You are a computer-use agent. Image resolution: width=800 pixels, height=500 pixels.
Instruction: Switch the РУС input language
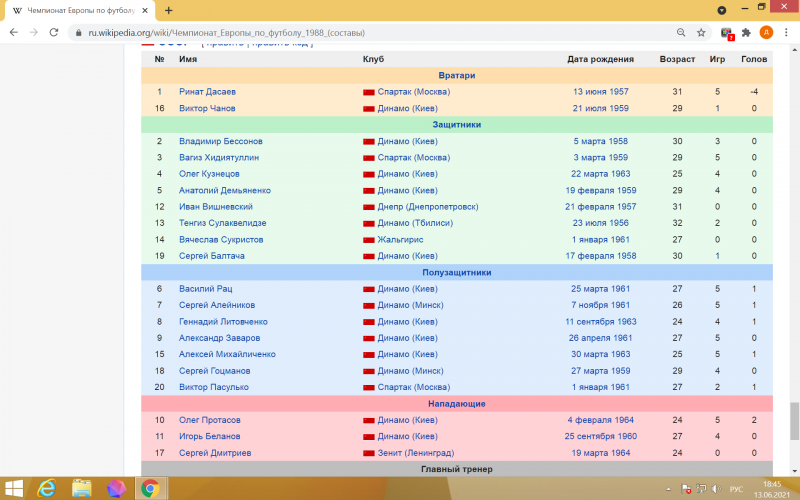(x=736, y=489)
